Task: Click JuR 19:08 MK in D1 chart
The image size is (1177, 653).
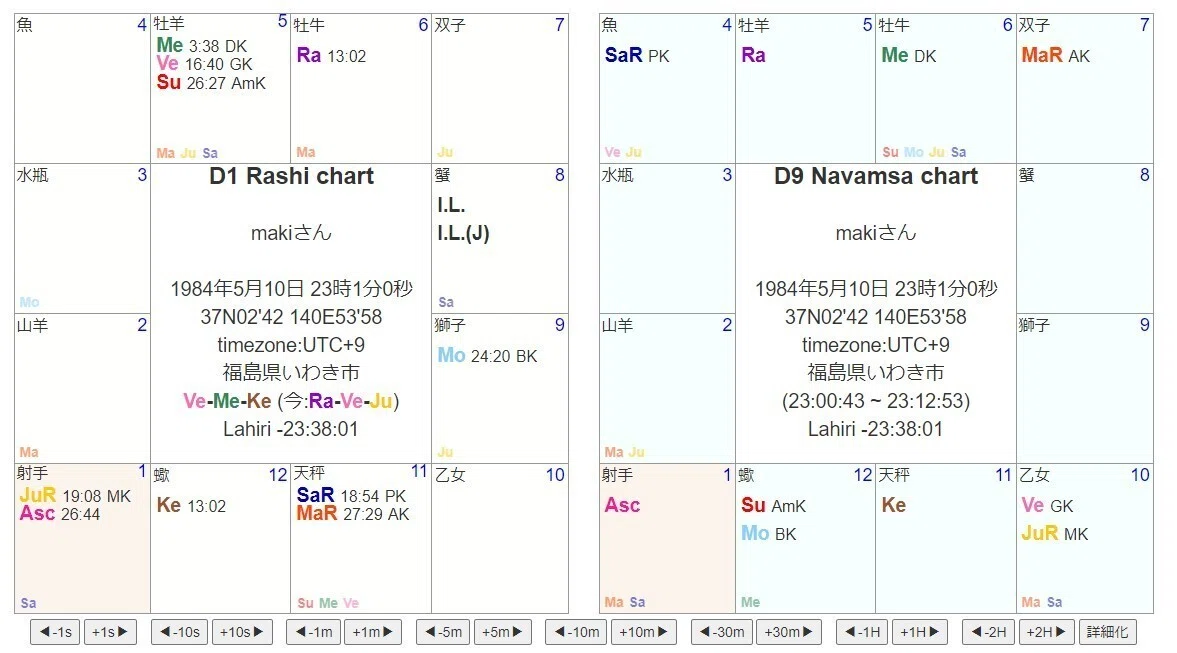Action: point(75,495)
